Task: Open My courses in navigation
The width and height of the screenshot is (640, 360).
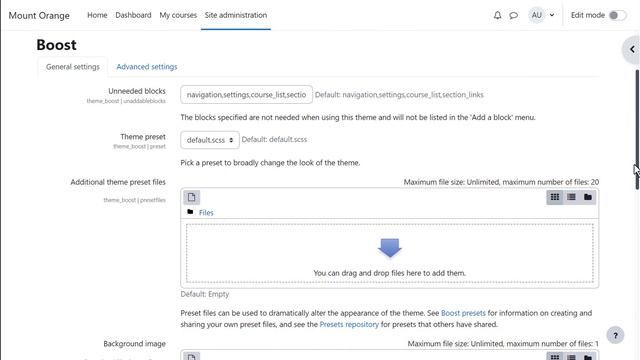Action: [178, 15]
